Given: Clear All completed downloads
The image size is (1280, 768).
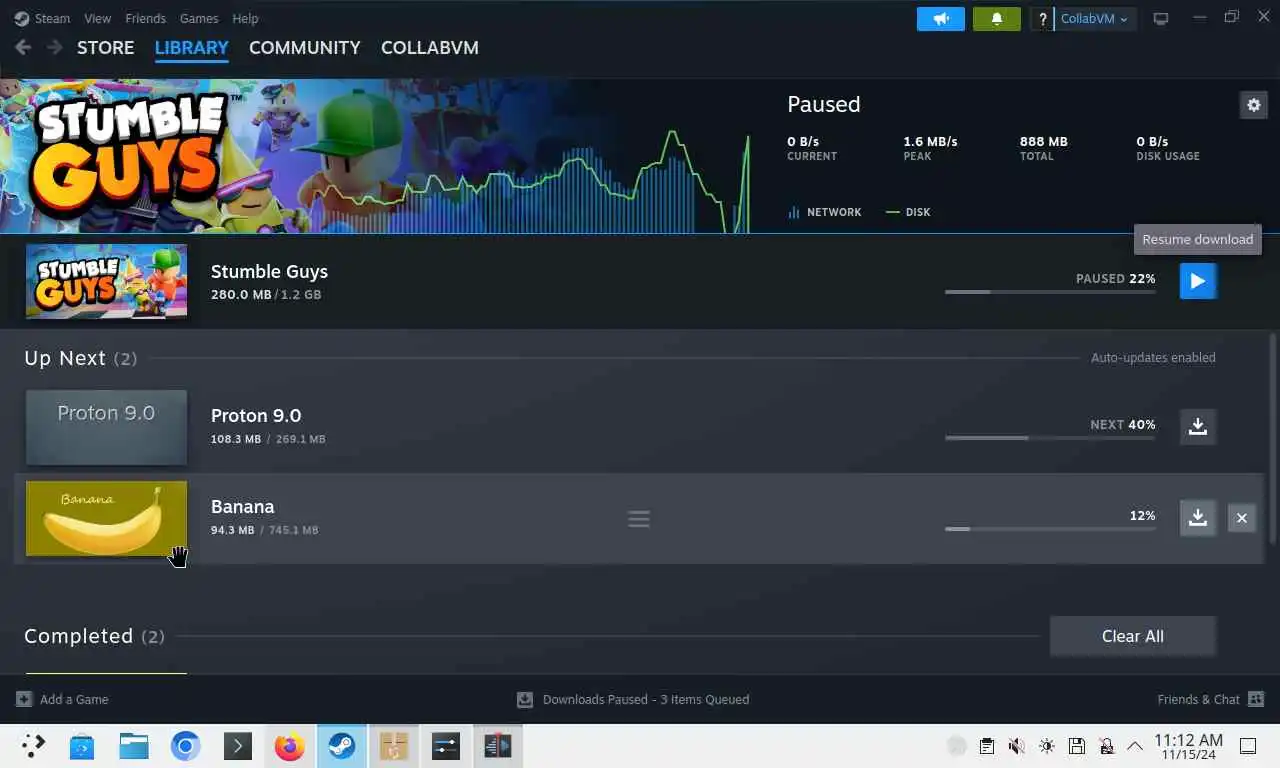Looking at the screenshot, I should point(1133,636).
